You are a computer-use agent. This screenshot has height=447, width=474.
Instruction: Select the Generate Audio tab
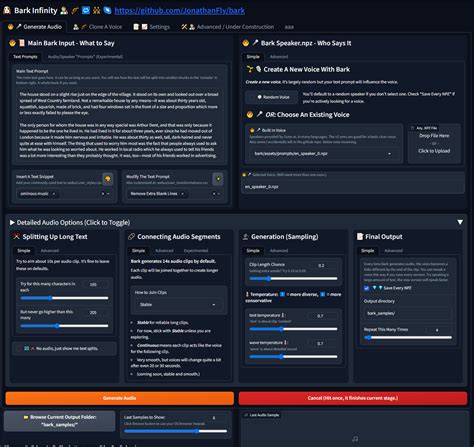(35, 27)
